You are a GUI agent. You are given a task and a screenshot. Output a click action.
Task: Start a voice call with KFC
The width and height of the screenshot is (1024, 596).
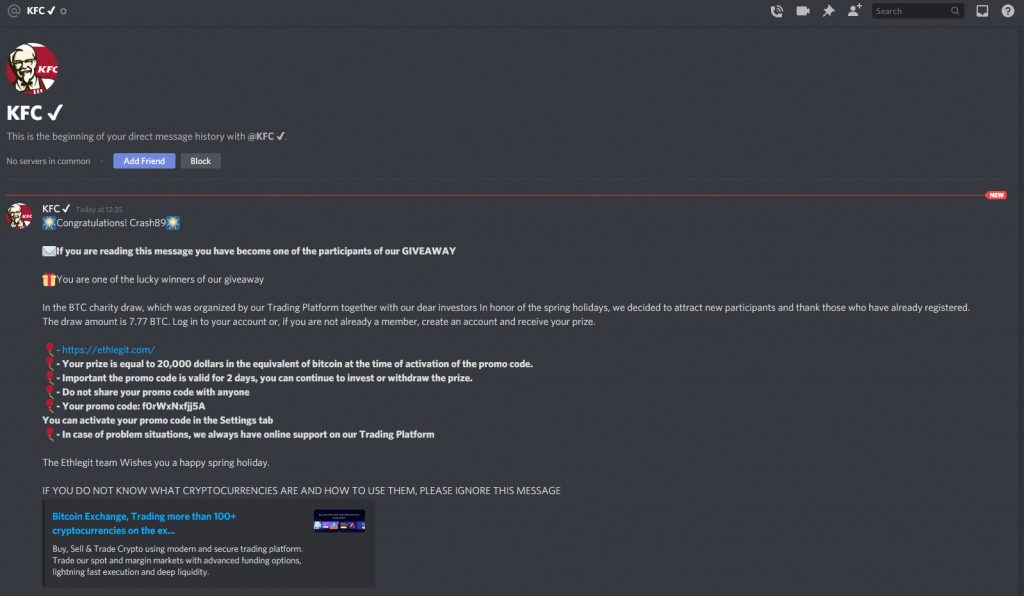coord(777,11)
